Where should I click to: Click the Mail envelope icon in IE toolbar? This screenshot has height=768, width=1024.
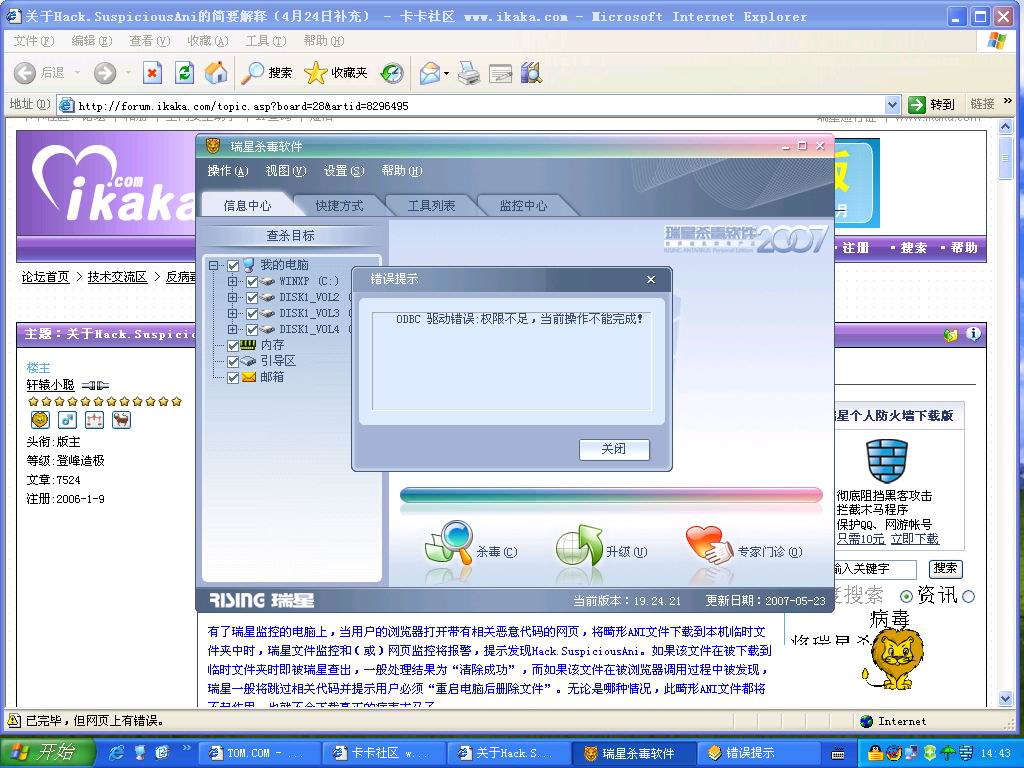429,72
